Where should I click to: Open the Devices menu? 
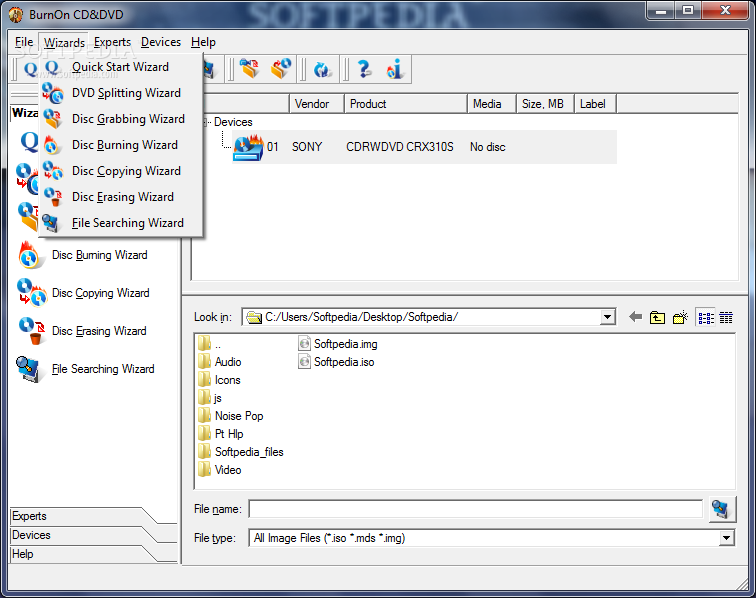point(161,42)
